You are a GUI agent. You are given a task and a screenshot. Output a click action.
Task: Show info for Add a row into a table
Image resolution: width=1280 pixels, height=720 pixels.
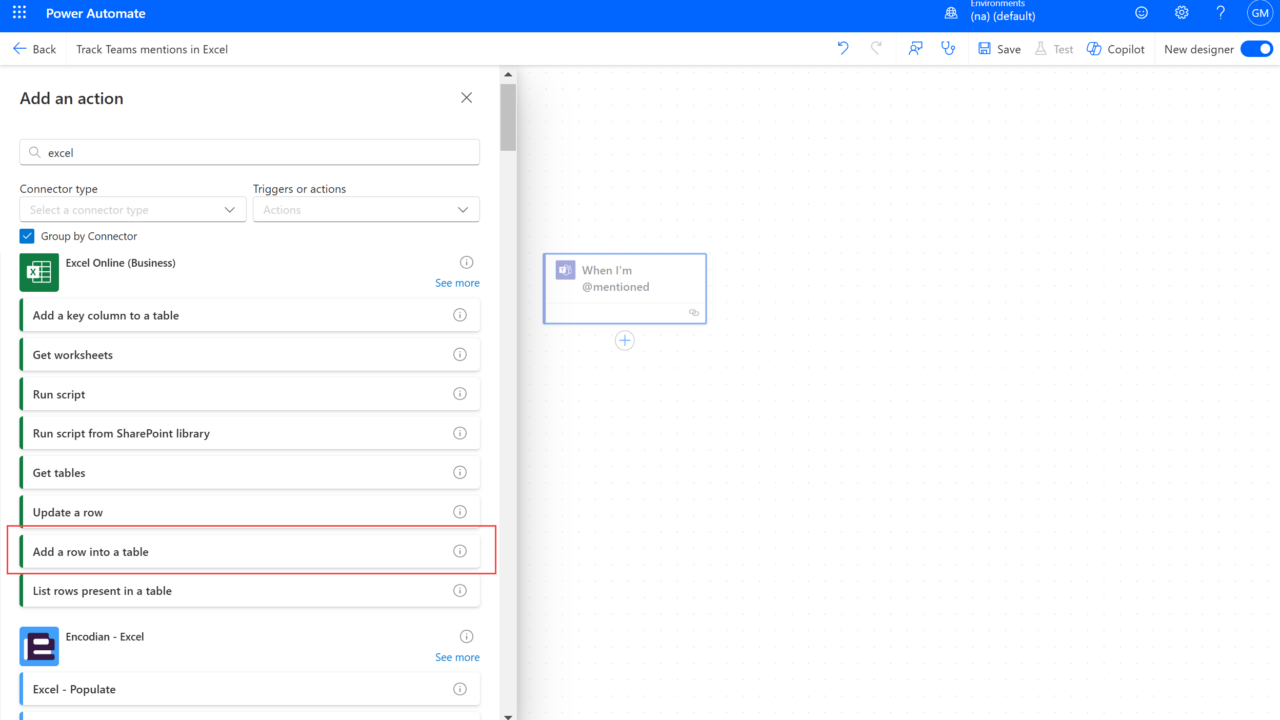[x=460, y=551]
